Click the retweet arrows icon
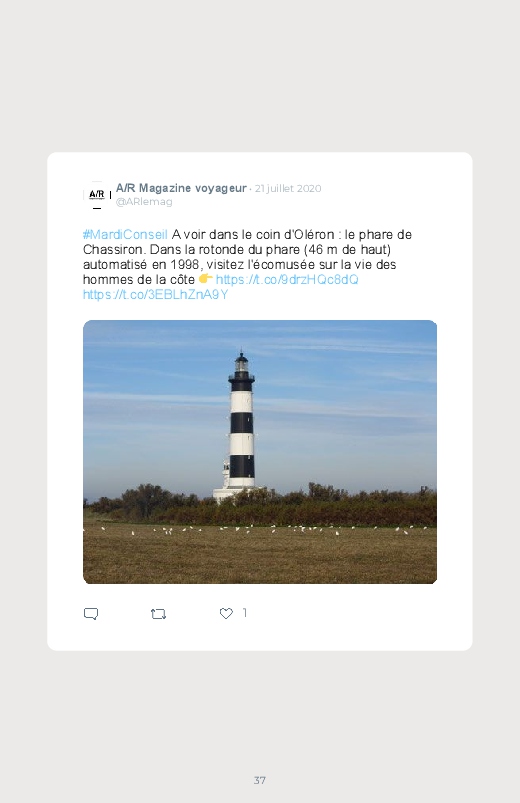Viewport: 520px width, 803px height. point(158,614)
